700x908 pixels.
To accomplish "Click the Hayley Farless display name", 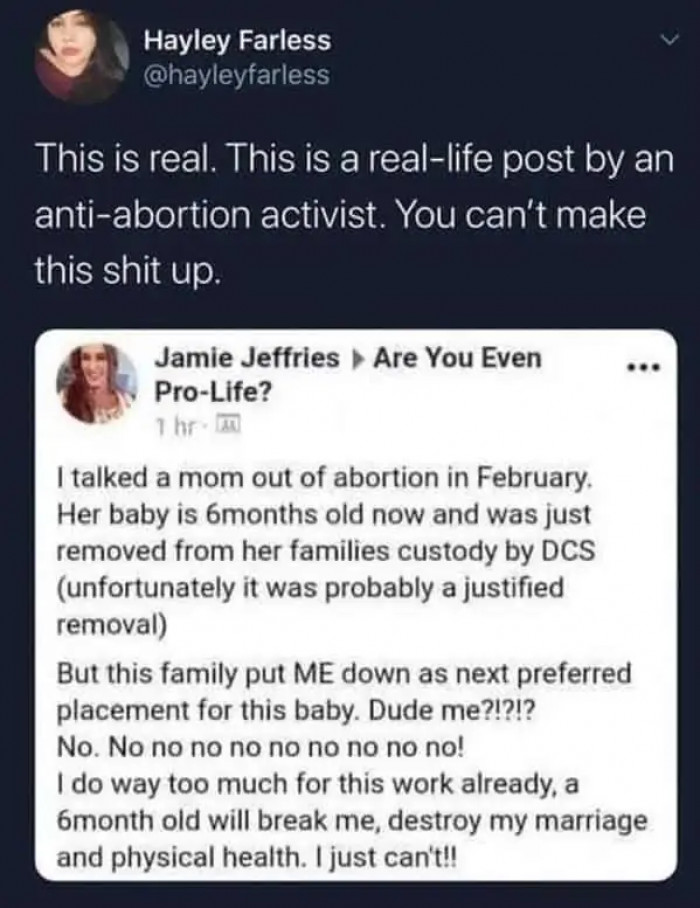I will pyautogui.click(x=240, y=42).
